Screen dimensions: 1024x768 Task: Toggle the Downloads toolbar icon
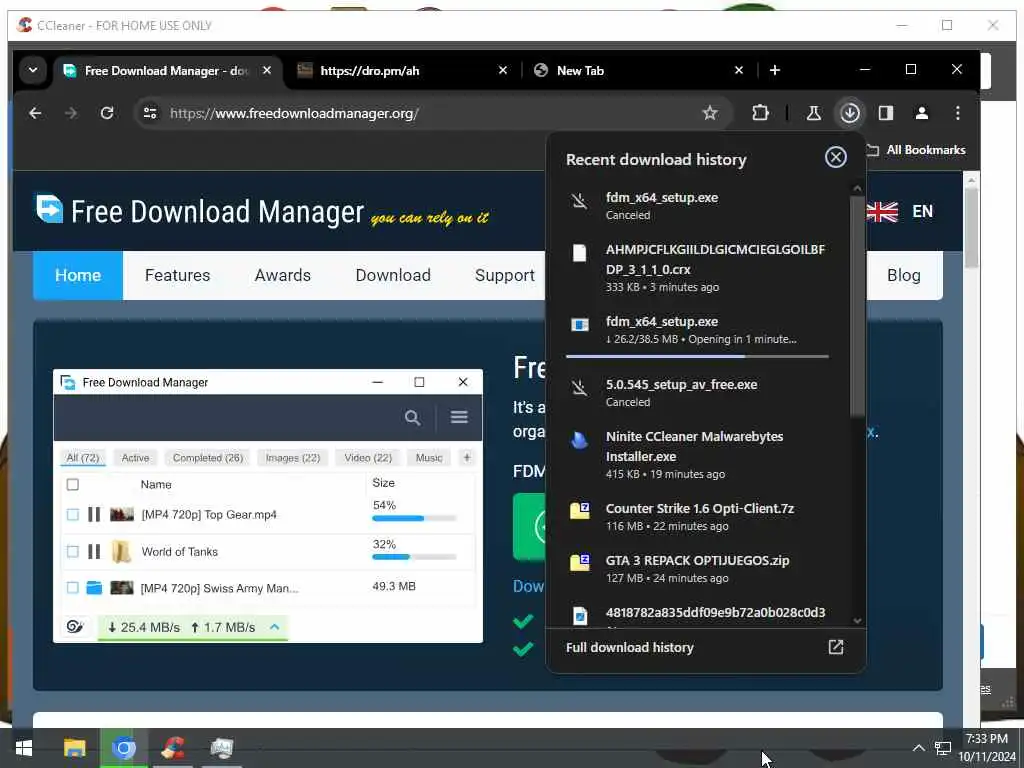850,113
